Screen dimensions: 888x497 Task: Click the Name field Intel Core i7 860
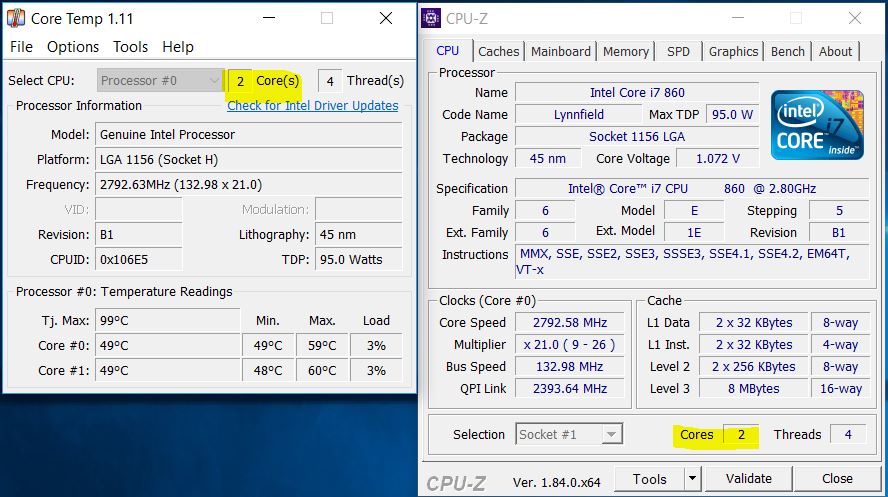click(x=637, y=92)
